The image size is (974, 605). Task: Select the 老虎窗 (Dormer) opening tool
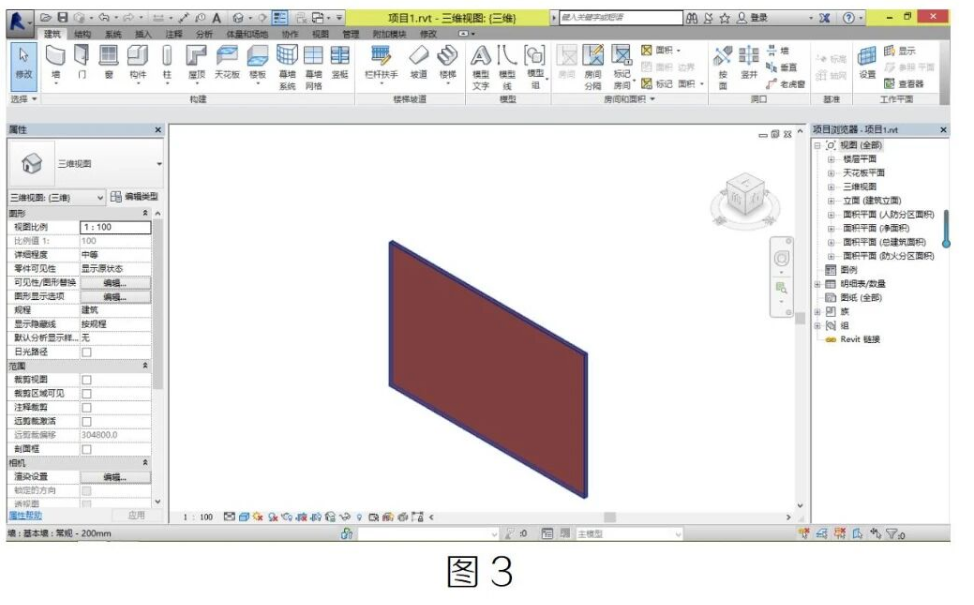(x=785, y=84)
